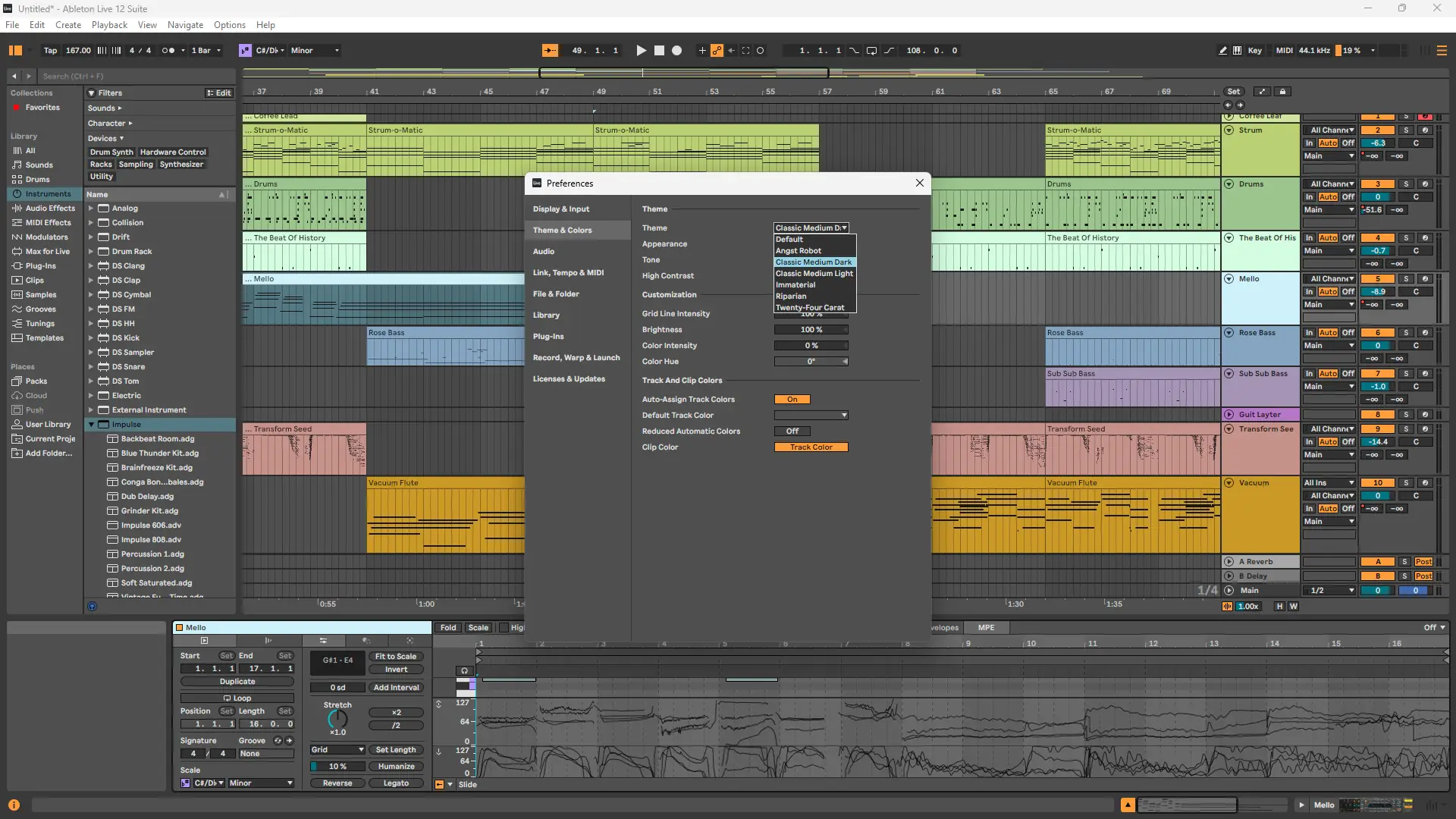Click the Humanize button
1456x819 pixels.
coord(395,767)
